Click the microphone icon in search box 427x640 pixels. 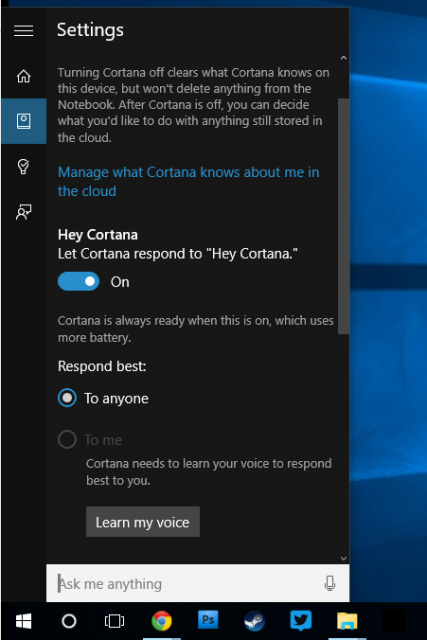(x=330, y=583)
